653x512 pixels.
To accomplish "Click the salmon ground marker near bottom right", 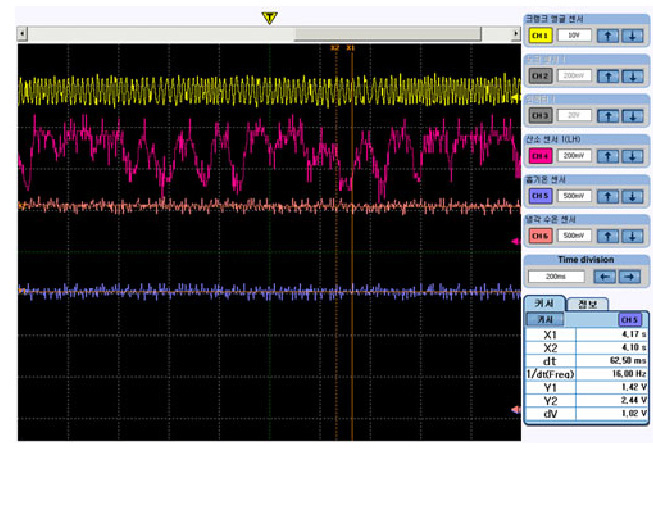I will (x=516, y=410).
